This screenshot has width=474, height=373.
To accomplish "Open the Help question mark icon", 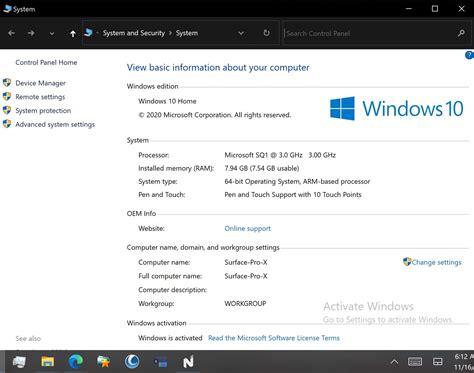I will 469,55.
